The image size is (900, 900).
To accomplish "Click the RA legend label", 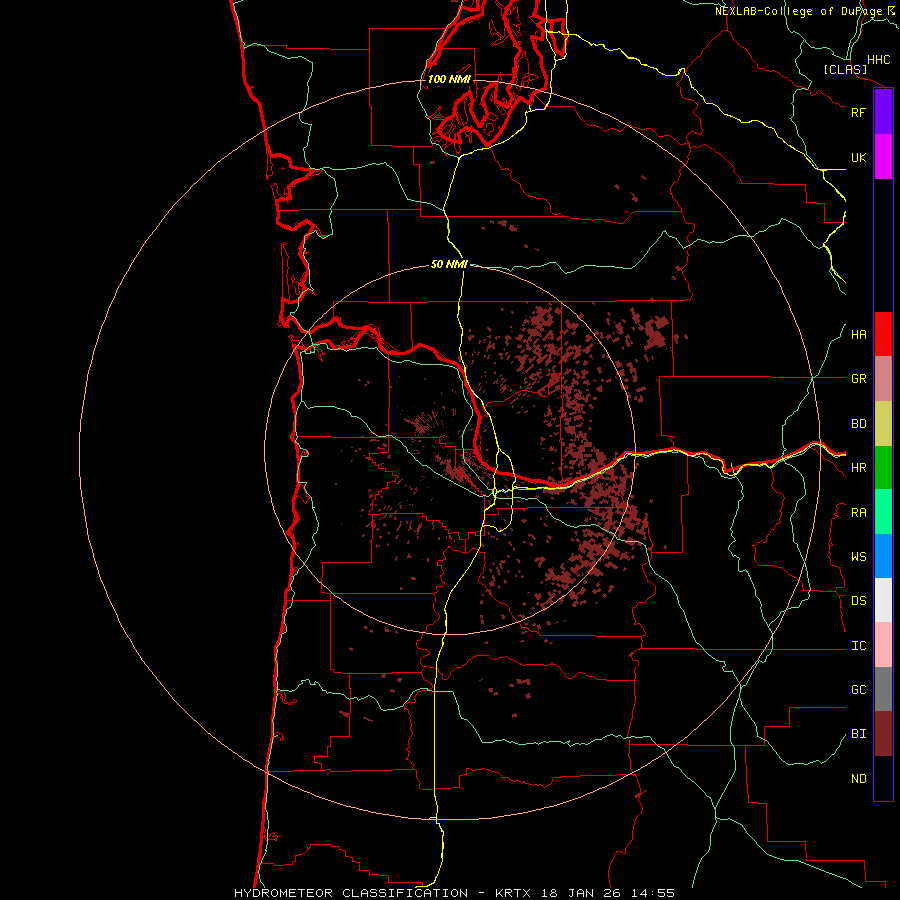I will [x=858, y=513].
